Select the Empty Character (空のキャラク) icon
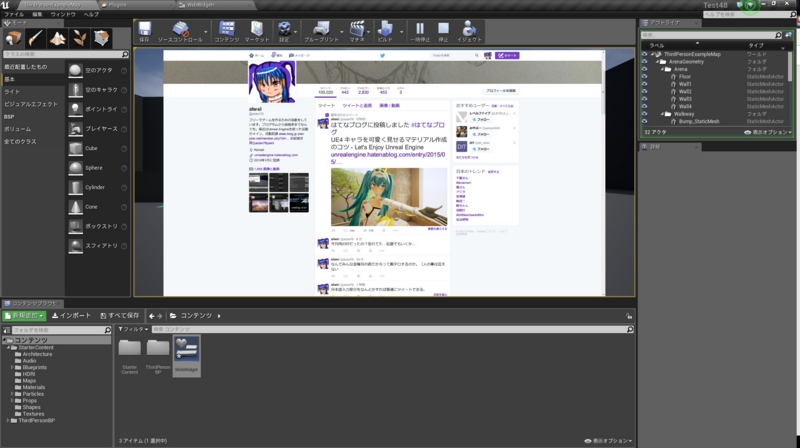The height and width of the screenshot is (448, 800). tap(76, 90)
